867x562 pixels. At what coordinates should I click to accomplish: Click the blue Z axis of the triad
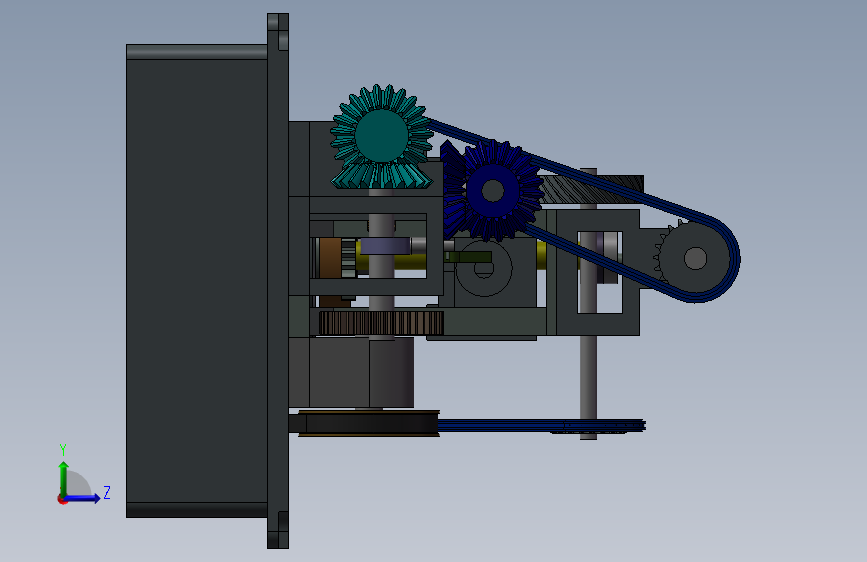[83, 498]
